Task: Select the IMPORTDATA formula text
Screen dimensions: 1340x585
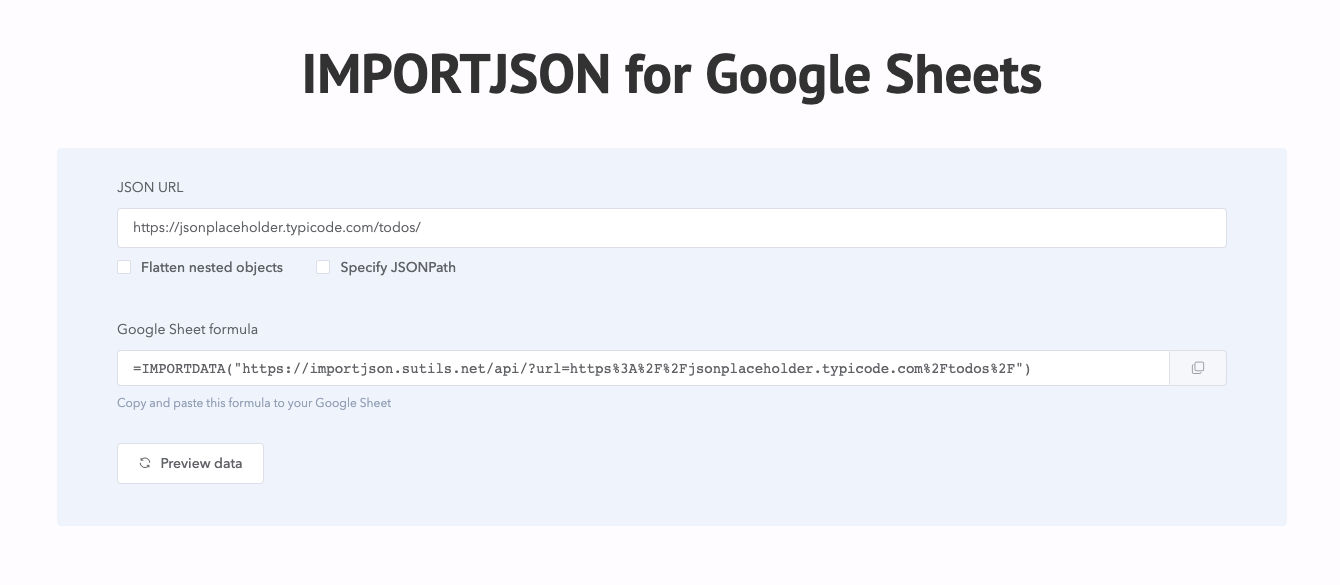Action: point(582,367)
